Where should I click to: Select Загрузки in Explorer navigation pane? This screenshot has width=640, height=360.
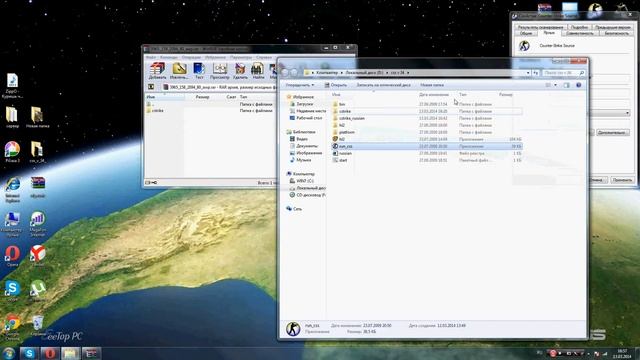(301, 104)
